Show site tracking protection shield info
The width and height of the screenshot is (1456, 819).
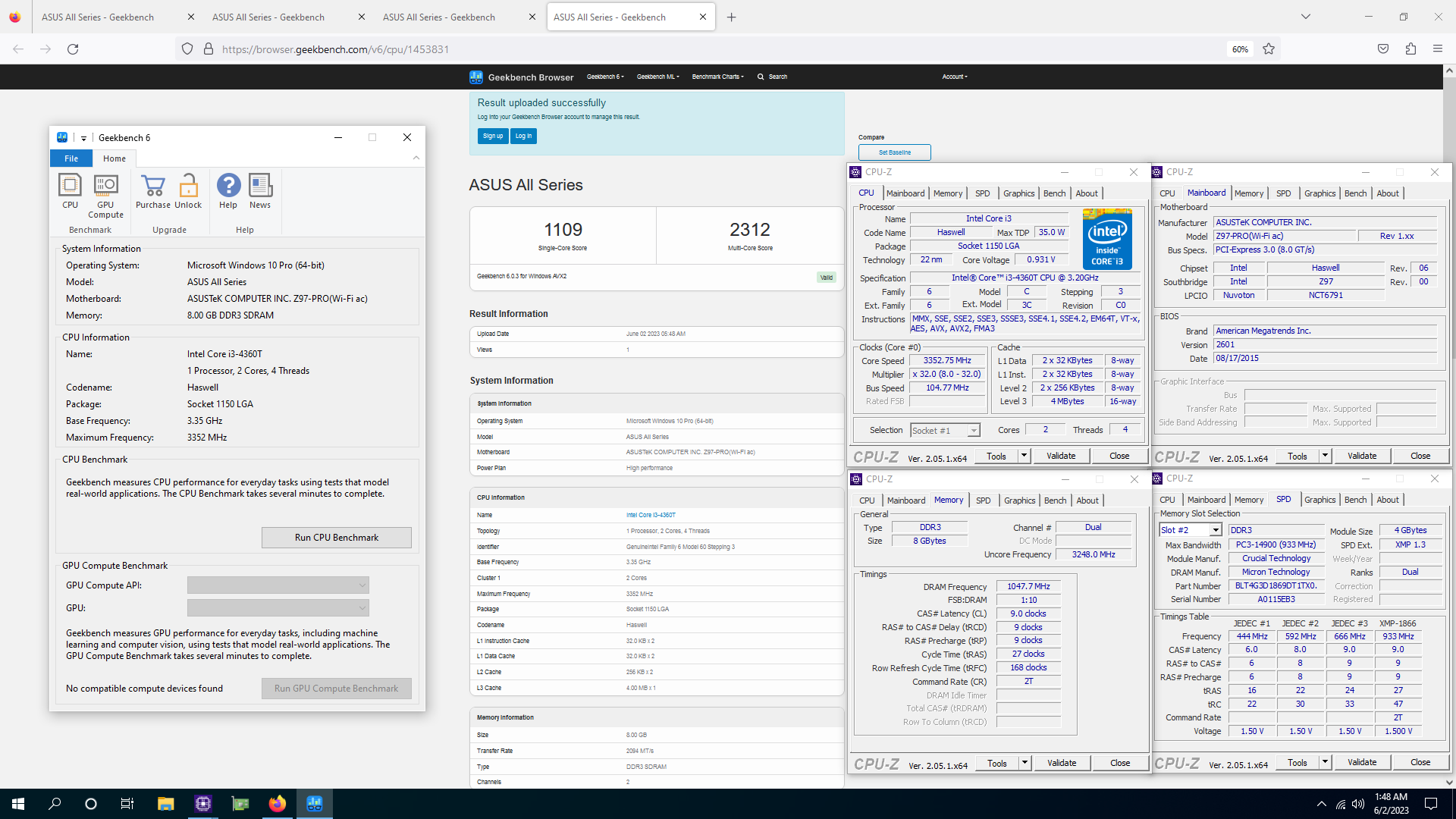[x=187, y=49]
